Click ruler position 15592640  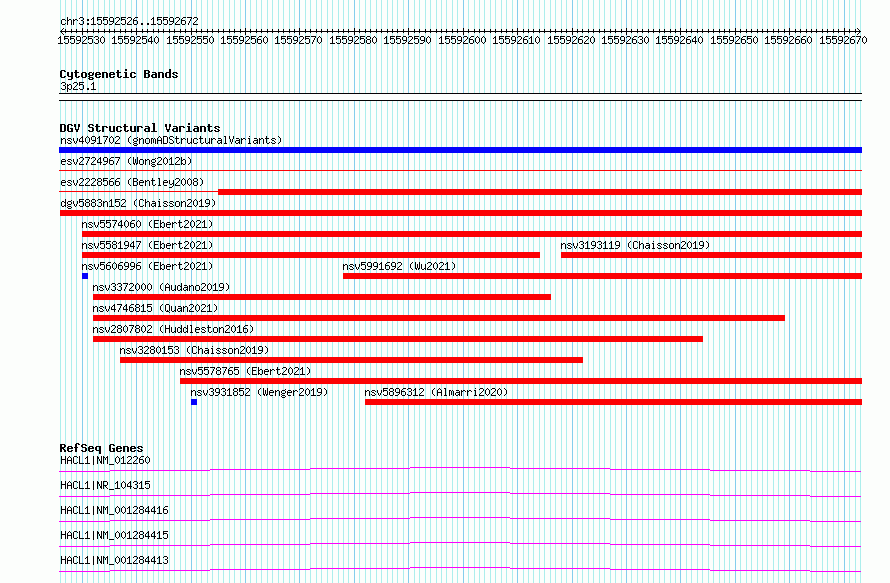point(679,40)
